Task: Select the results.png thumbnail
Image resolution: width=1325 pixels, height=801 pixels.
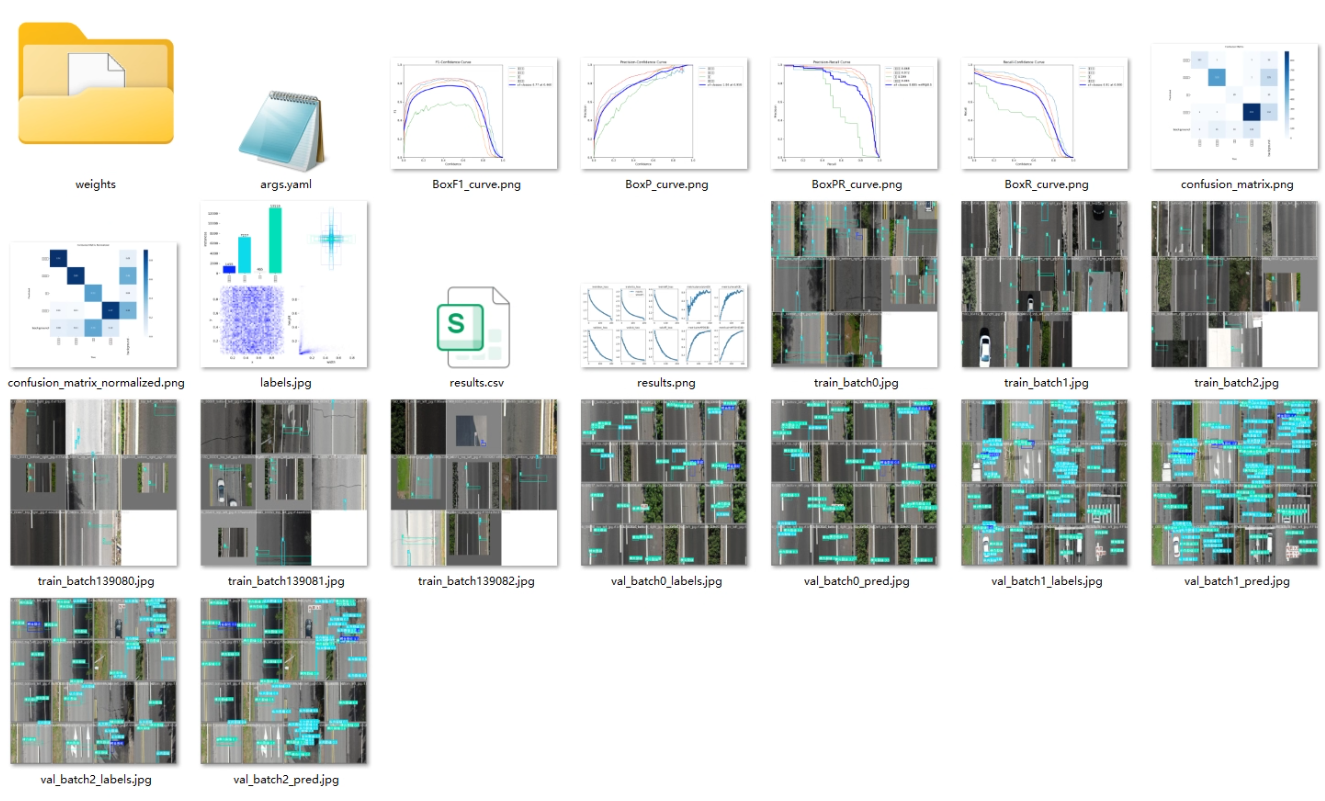Action: point(665,326)
